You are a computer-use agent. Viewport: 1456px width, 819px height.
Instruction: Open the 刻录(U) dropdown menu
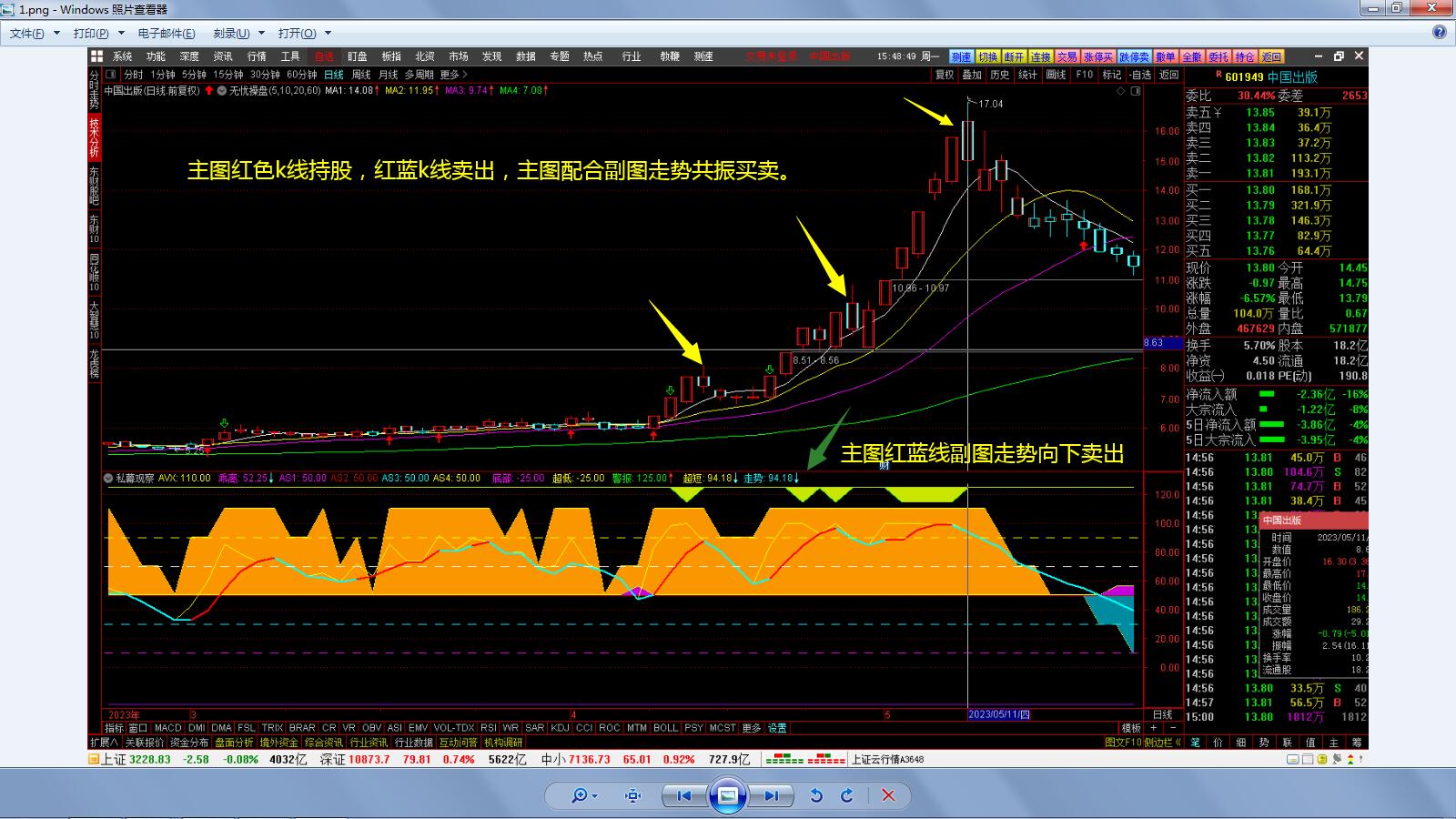point(238,34)
